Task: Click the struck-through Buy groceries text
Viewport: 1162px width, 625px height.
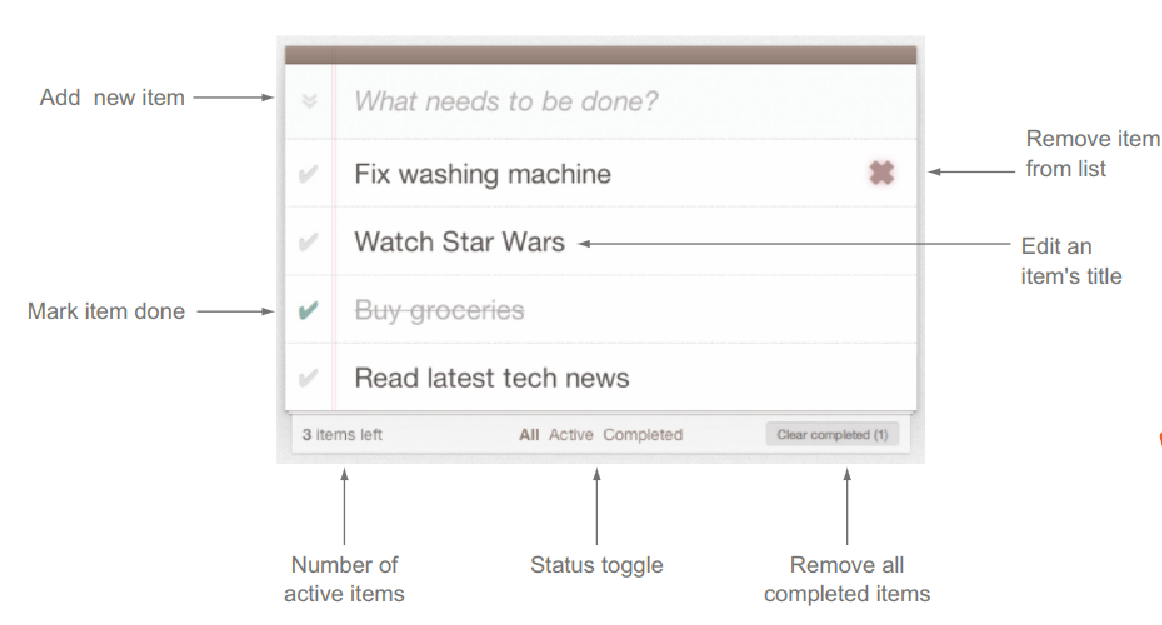Action: pos(439,310)
